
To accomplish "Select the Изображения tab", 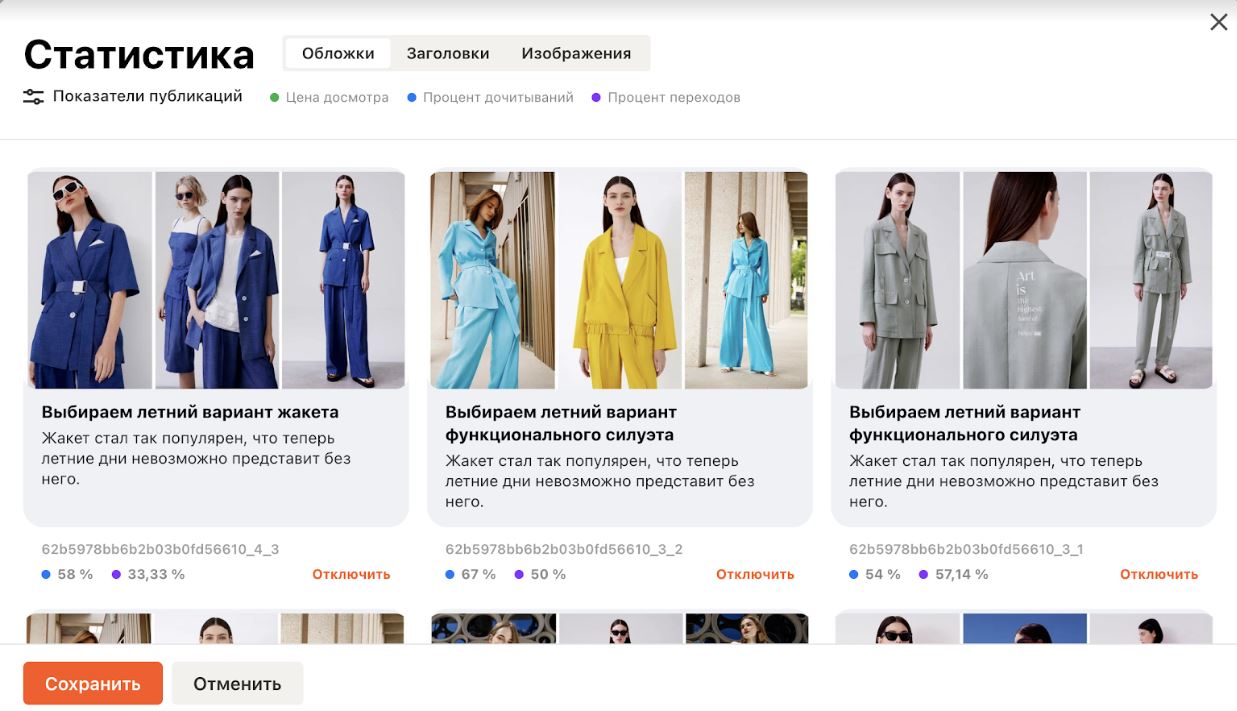I will tap(576, 54).
